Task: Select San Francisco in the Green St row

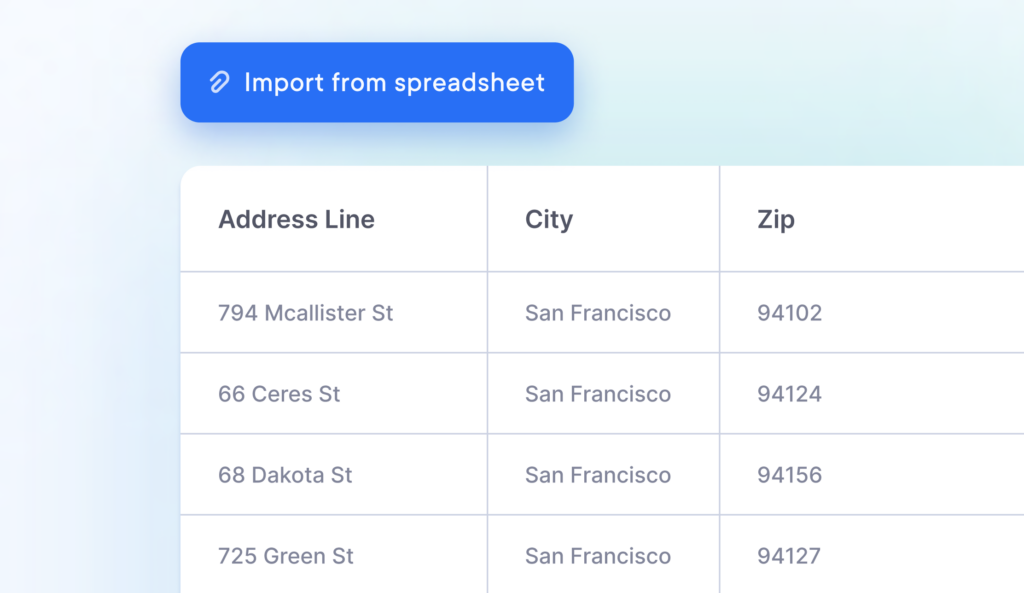Action: coord(598,556)
